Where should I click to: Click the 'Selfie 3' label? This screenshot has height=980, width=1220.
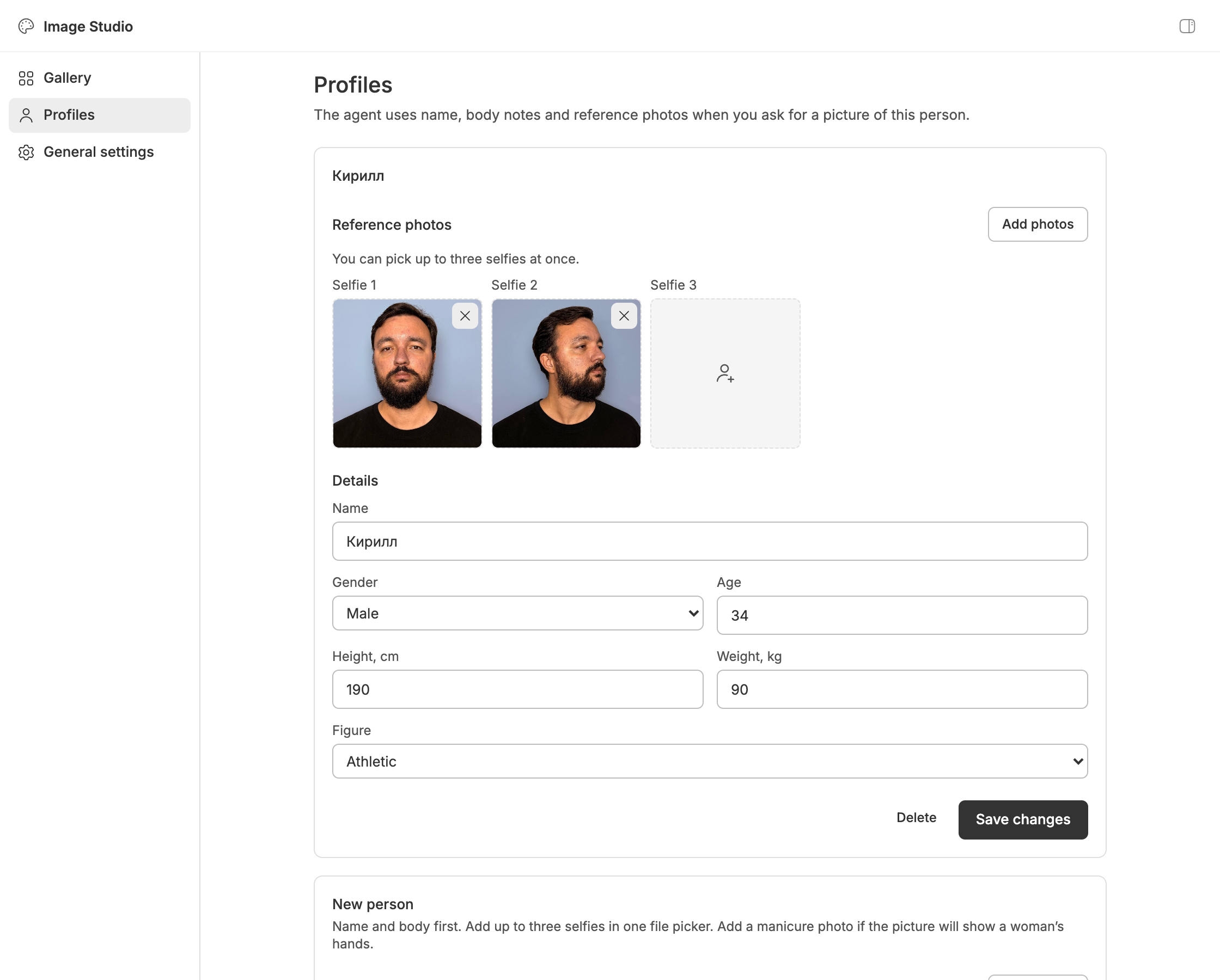tap(673, 285)
